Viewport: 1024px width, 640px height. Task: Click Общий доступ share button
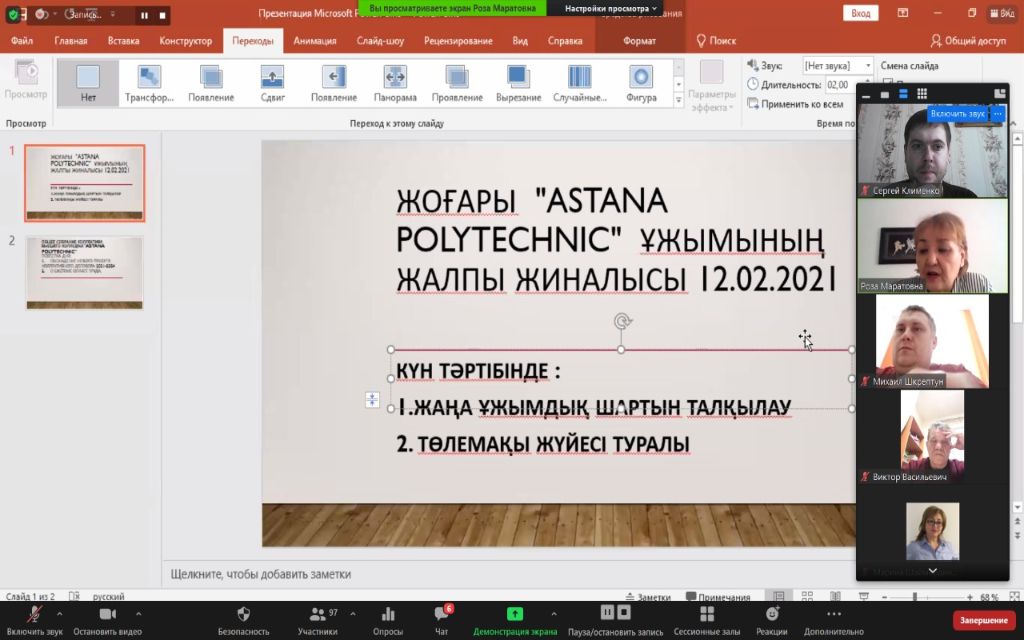(x=968, y=40)
